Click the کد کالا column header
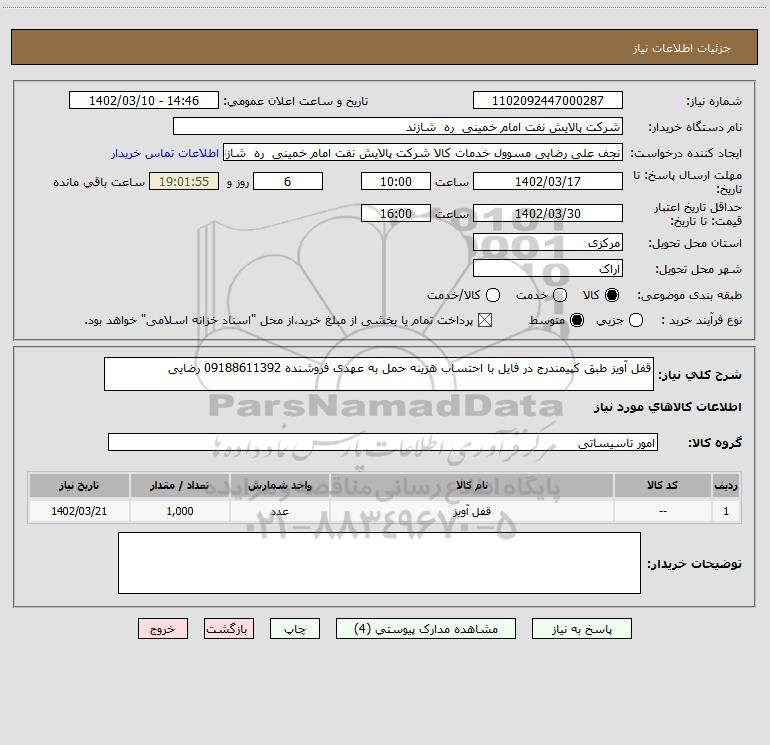The image size is (770, 745). point(662,485)
